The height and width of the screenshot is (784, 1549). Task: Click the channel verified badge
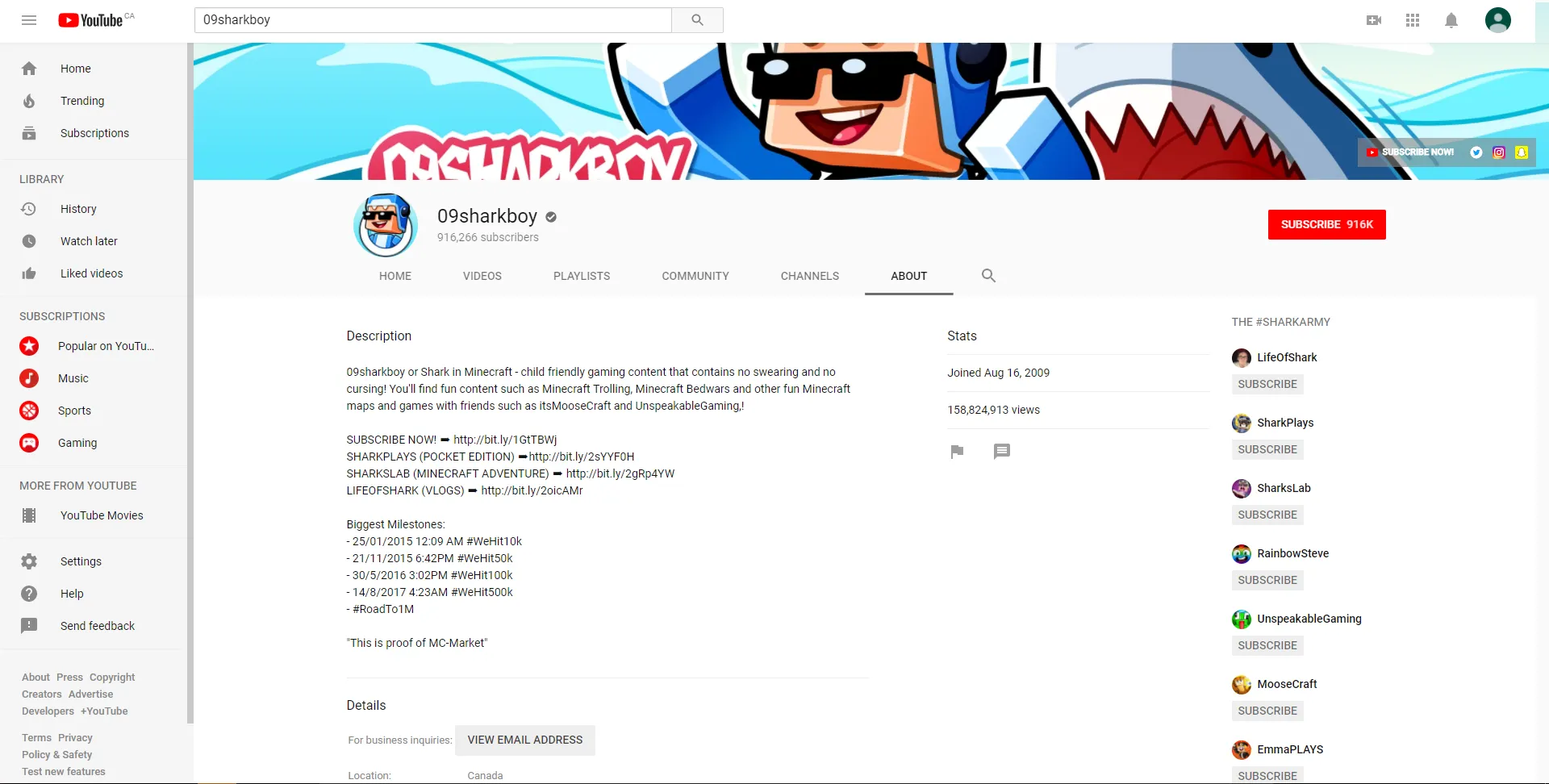[551, 216]
